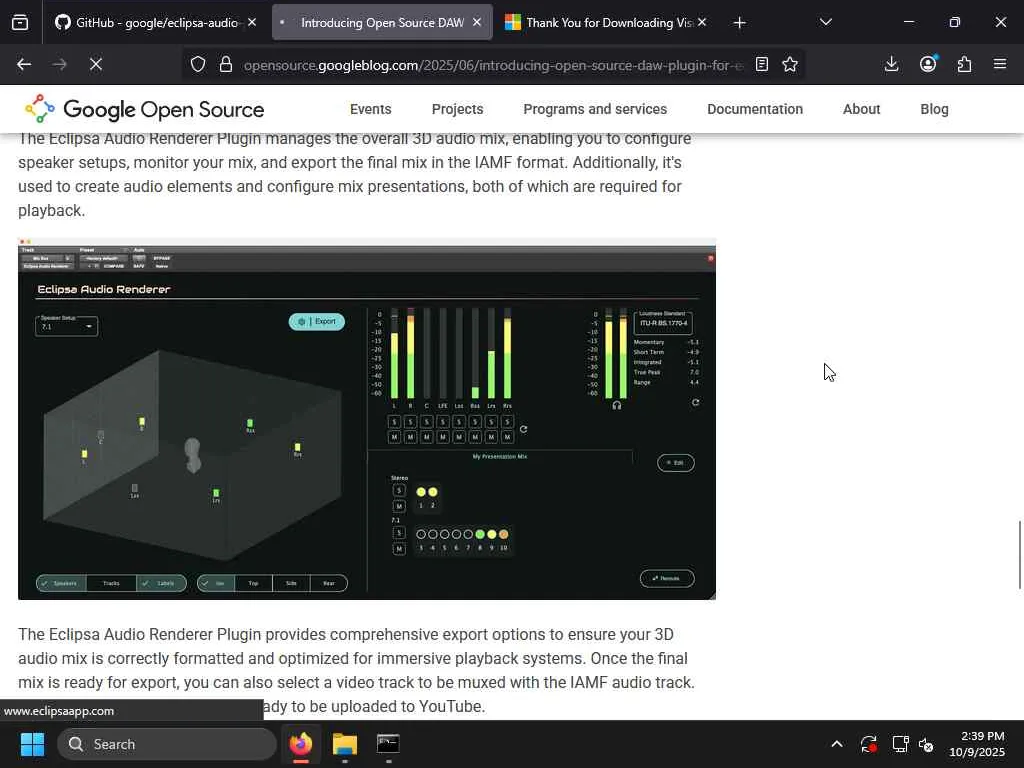The width and height of the screenshot is (1024, 768).
Task: Click the sync status tray icon
Action: (x=869, y=744)
